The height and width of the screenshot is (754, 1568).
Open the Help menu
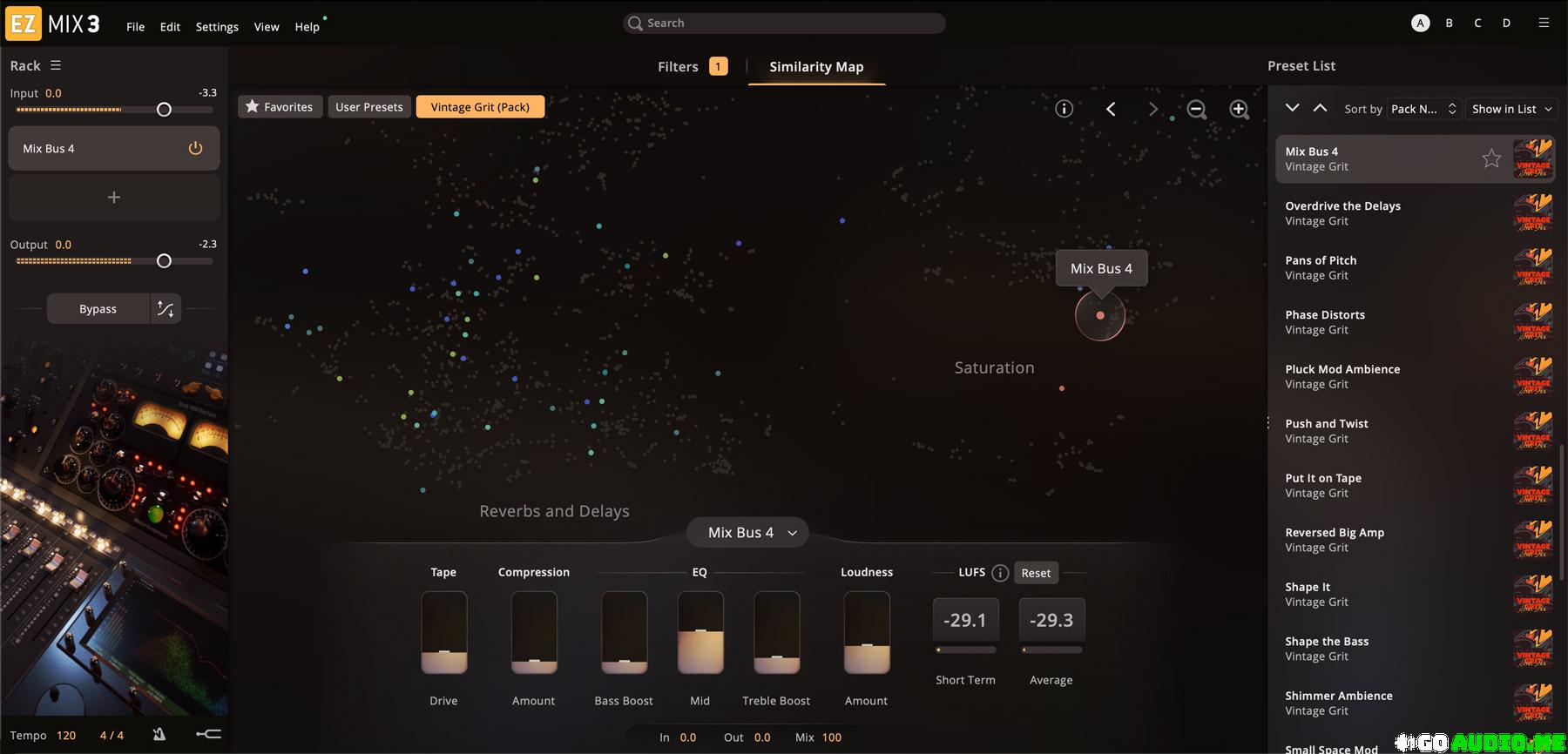point(307,26)
